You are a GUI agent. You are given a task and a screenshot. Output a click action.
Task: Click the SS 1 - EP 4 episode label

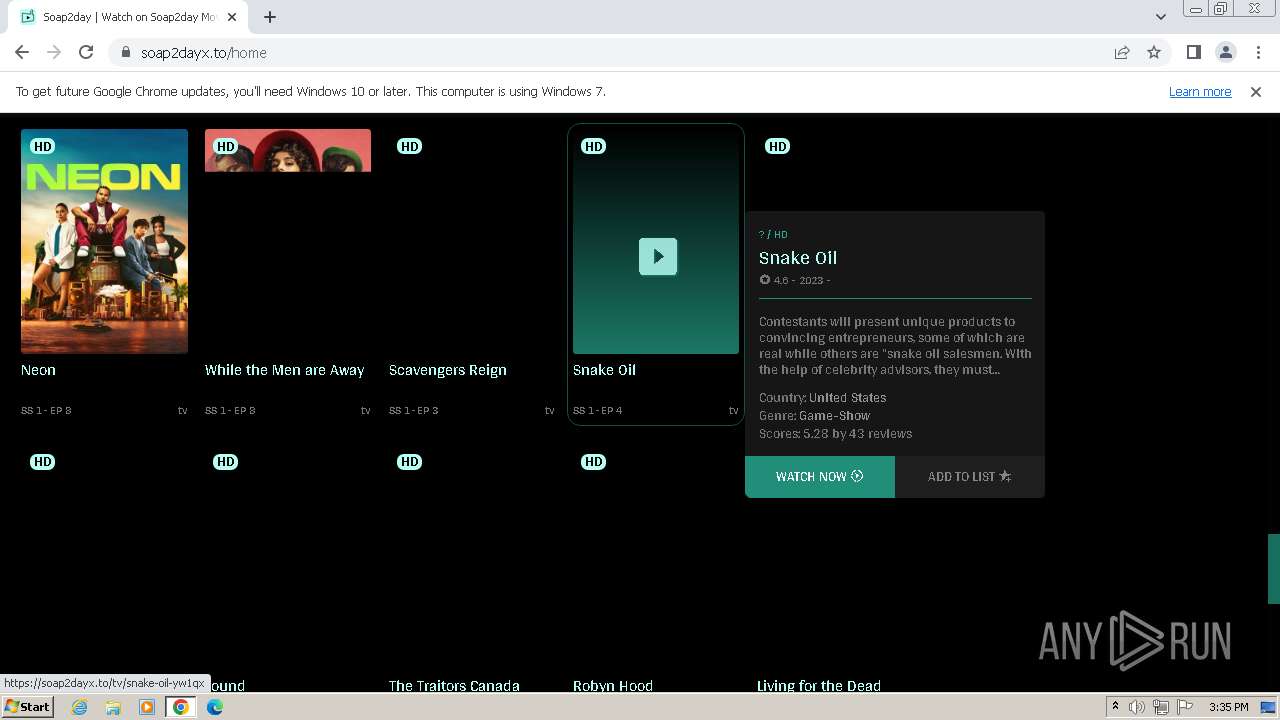(598, 411)
